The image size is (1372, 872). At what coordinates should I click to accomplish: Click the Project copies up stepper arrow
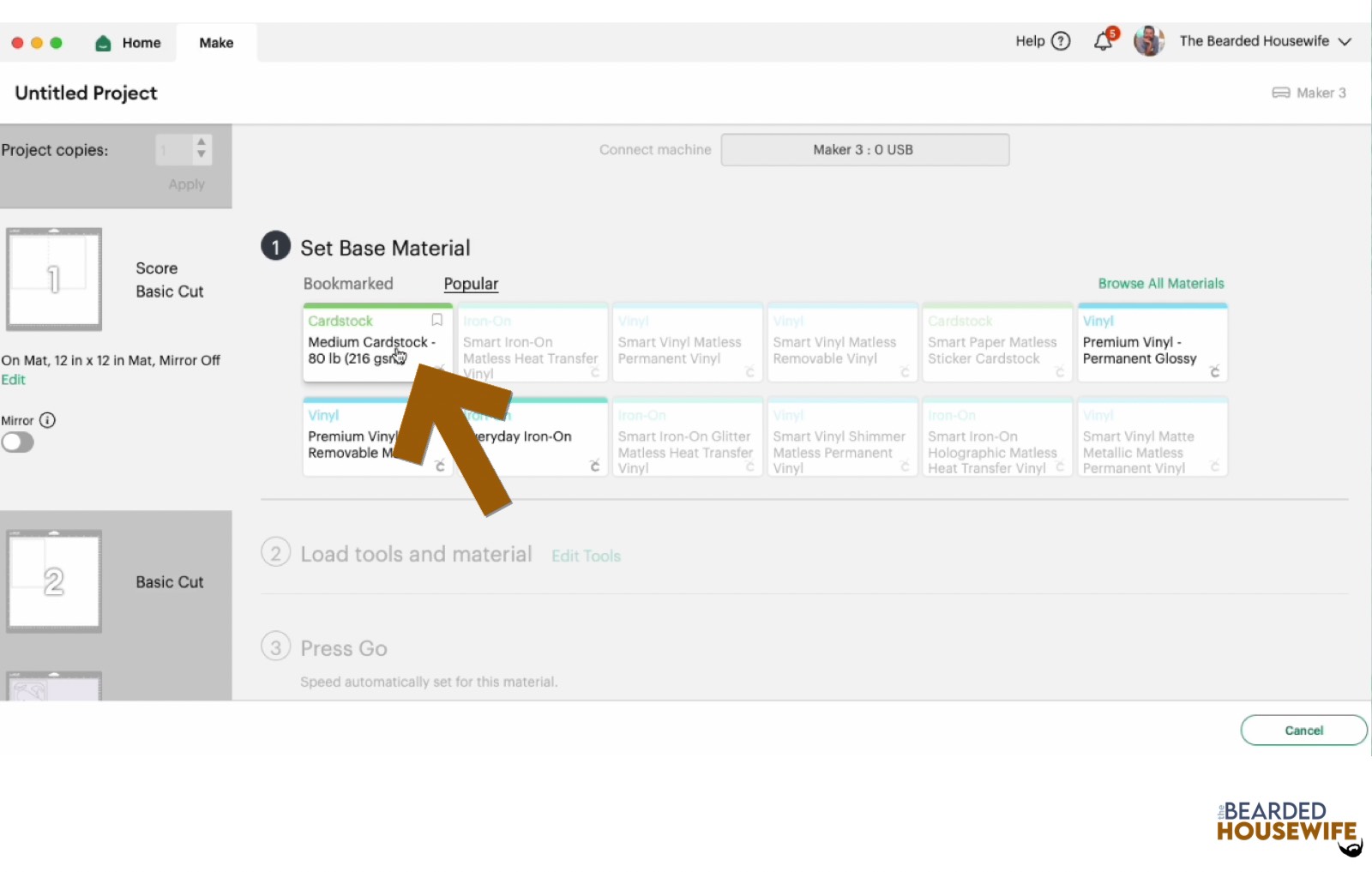pyautogui.click(x=201, y=143)
